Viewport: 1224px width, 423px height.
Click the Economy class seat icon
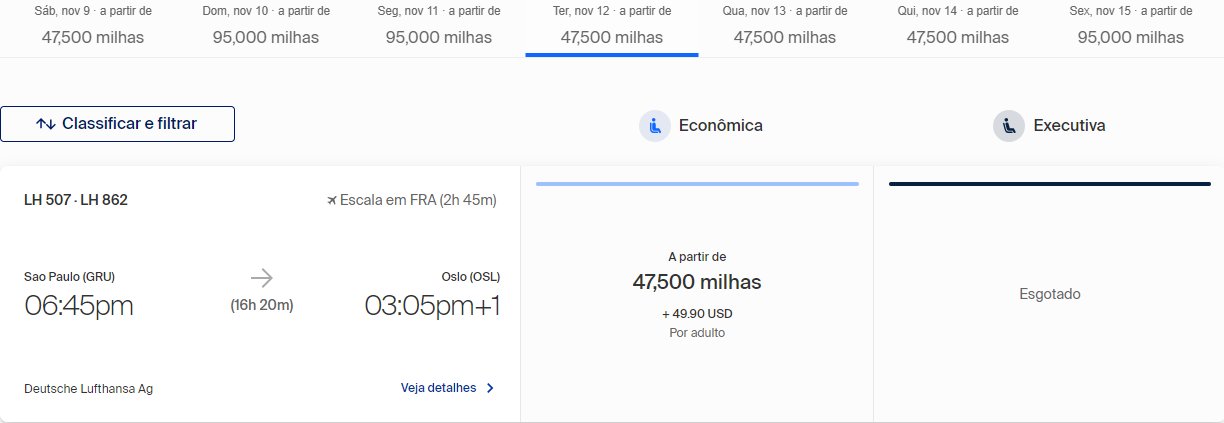click(x=655, y=126)
